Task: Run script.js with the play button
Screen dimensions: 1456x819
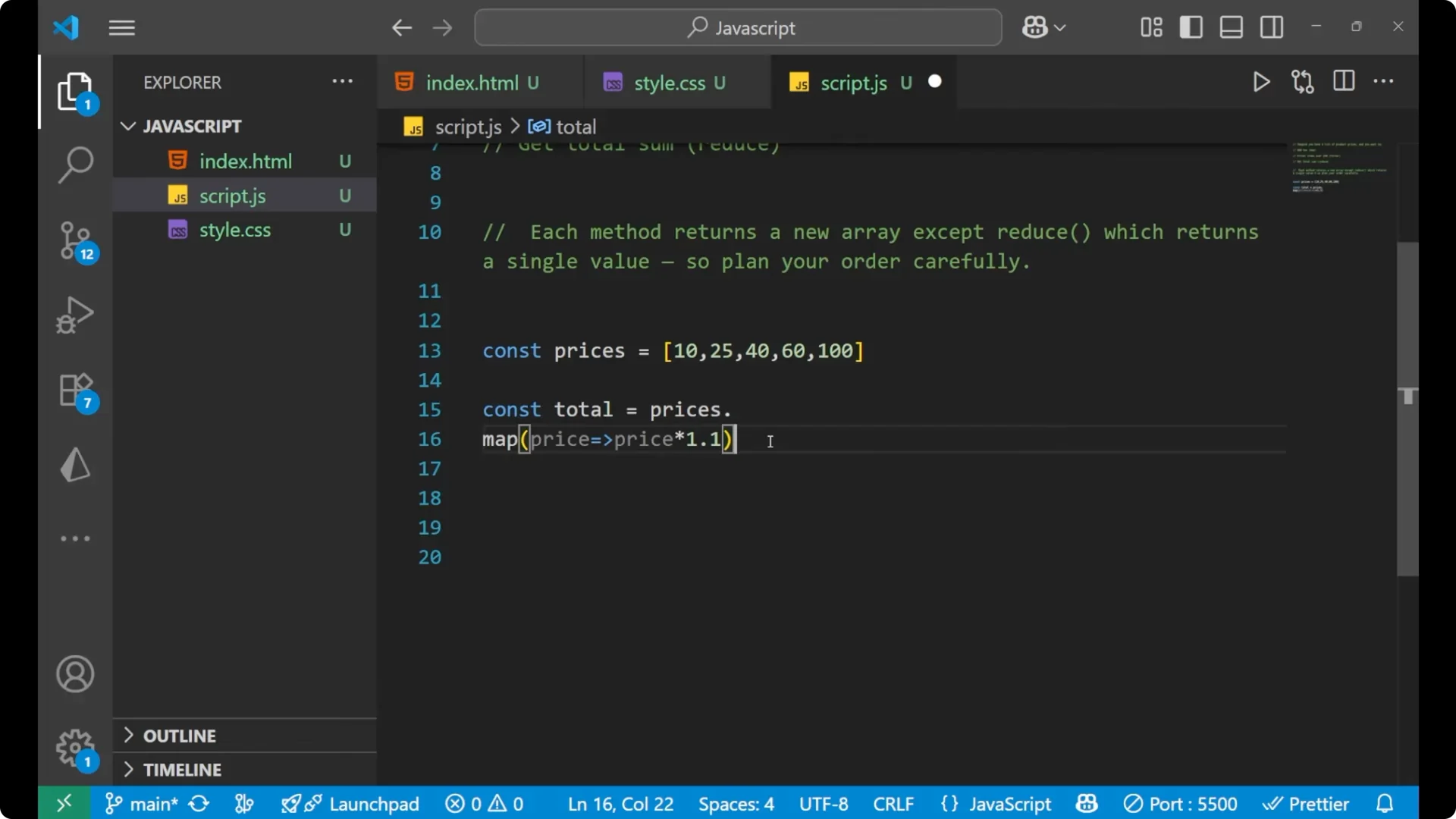Action: click(1261, 81)
